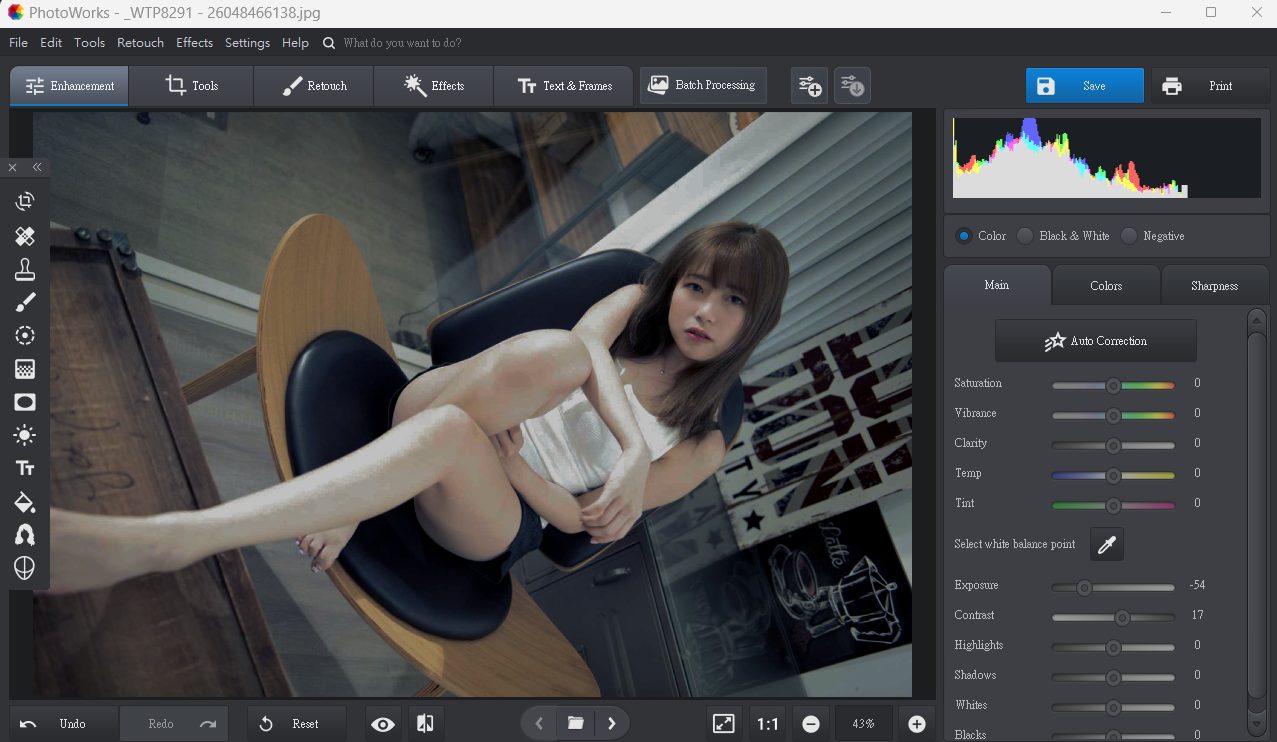Fit the image to the screen
The image size is (1277, 742).
point(724,724)
